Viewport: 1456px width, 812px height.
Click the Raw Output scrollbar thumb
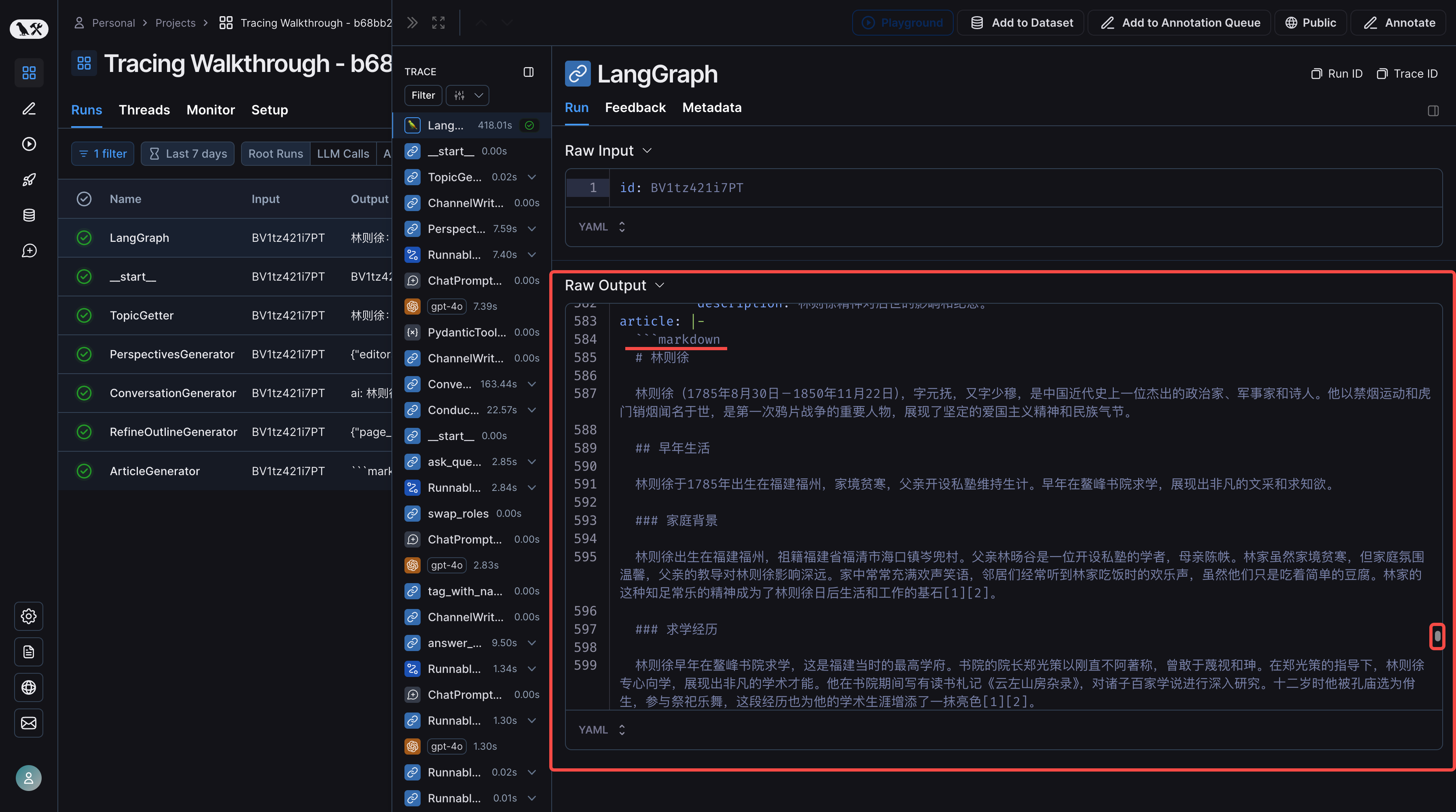pos(1437,637)
